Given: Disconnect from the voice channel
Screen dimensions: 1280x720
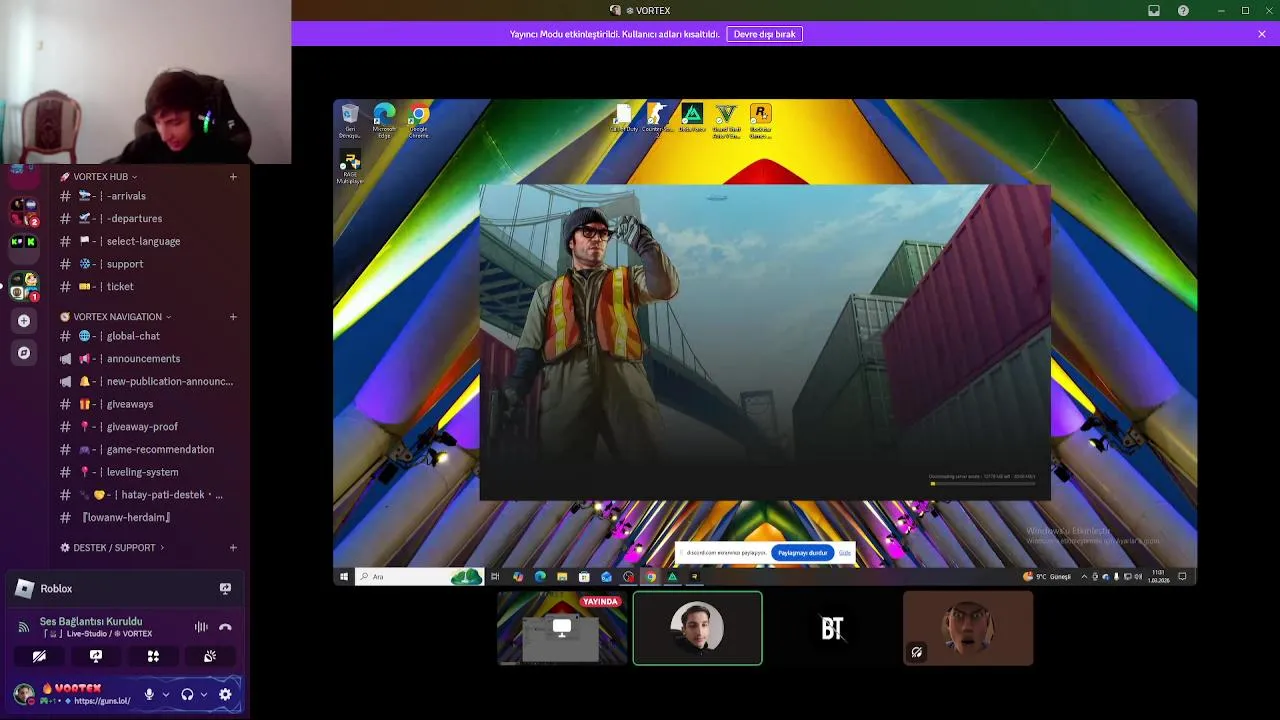Looking at the screenshot, I should tap(225, 627).
